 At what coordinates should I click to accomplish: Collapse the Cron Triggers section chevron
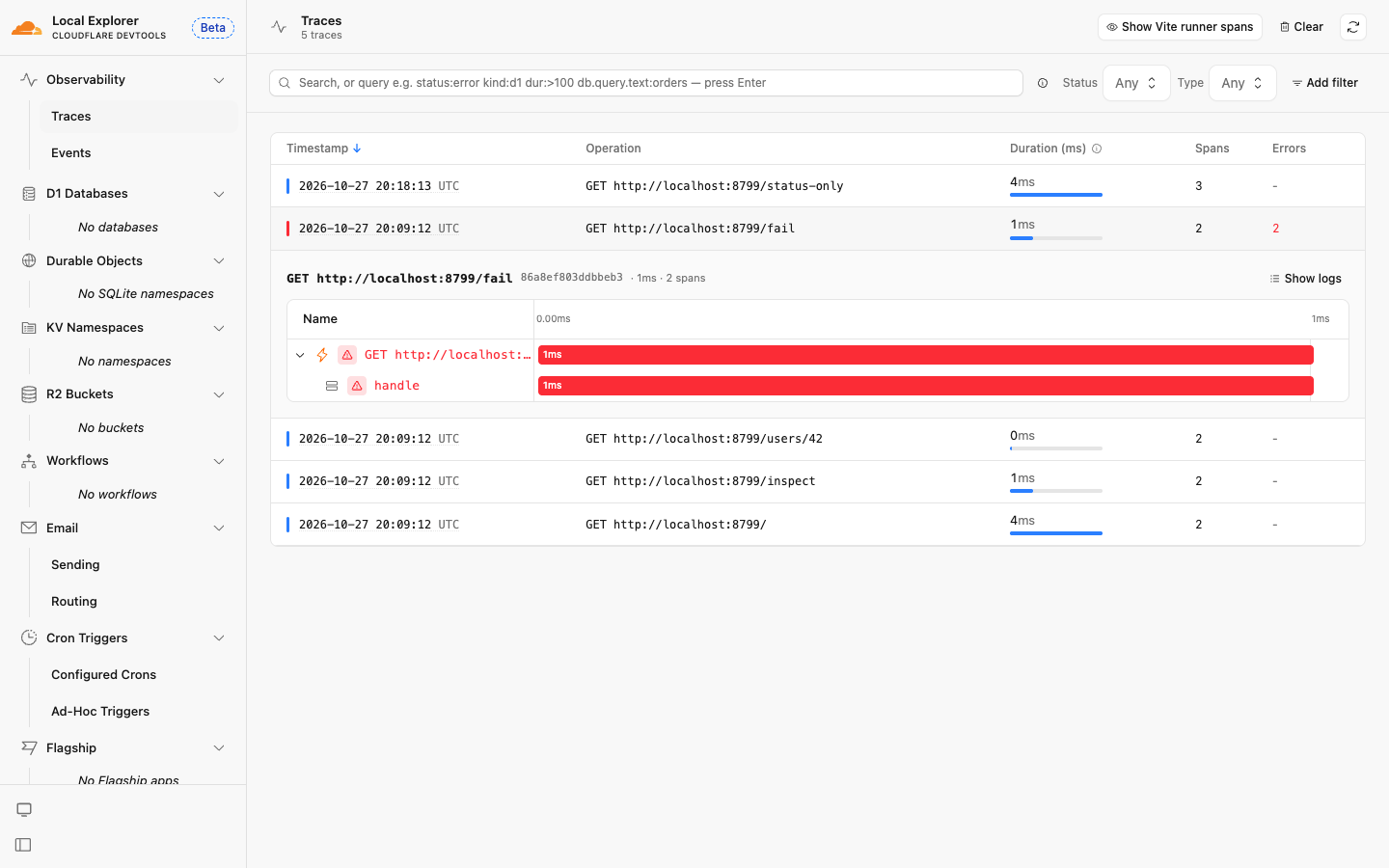pyautogui.click(x=219, y=637)
